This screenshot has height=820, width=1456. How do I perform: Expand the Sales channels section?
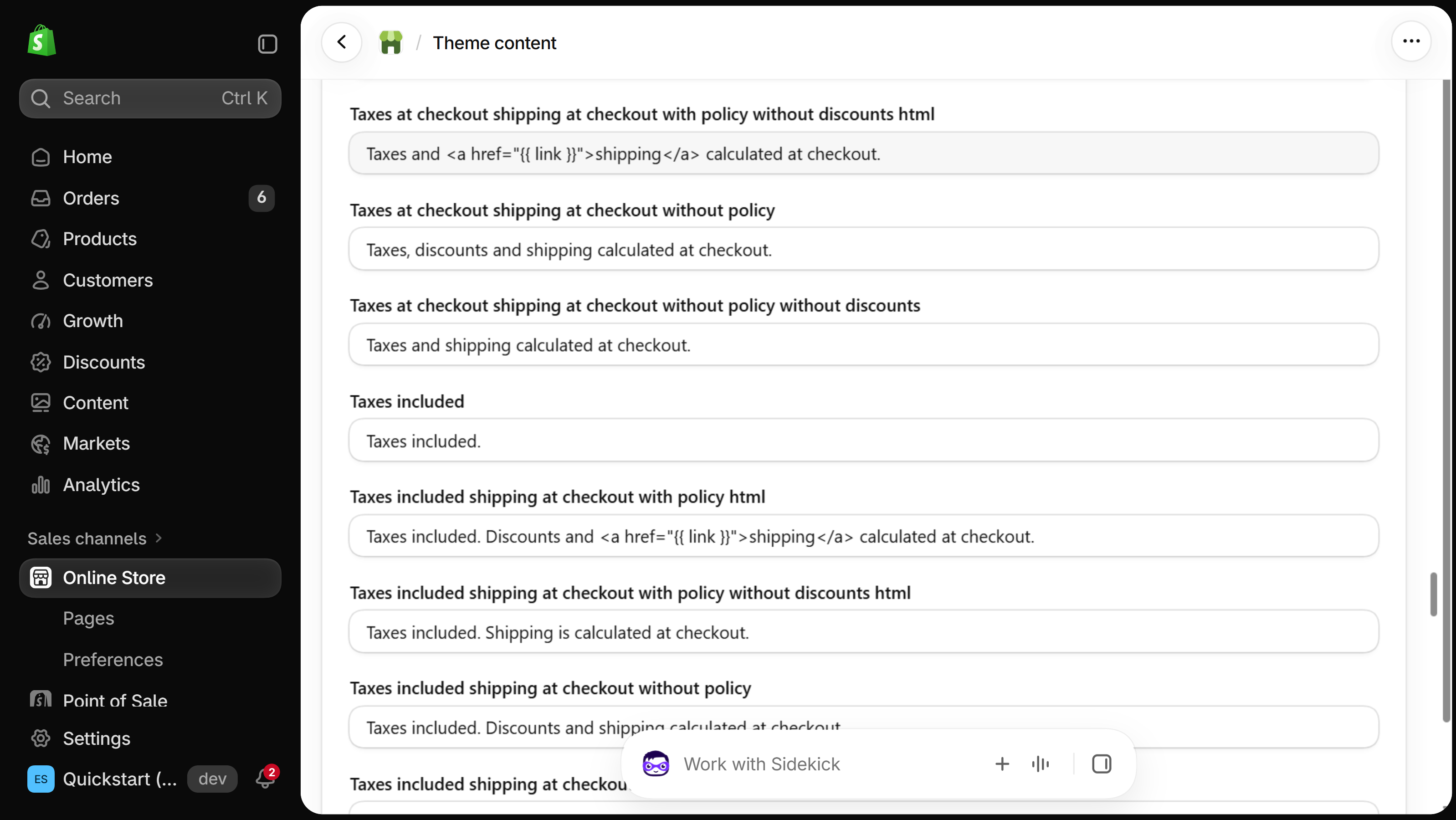coord(95,538)
